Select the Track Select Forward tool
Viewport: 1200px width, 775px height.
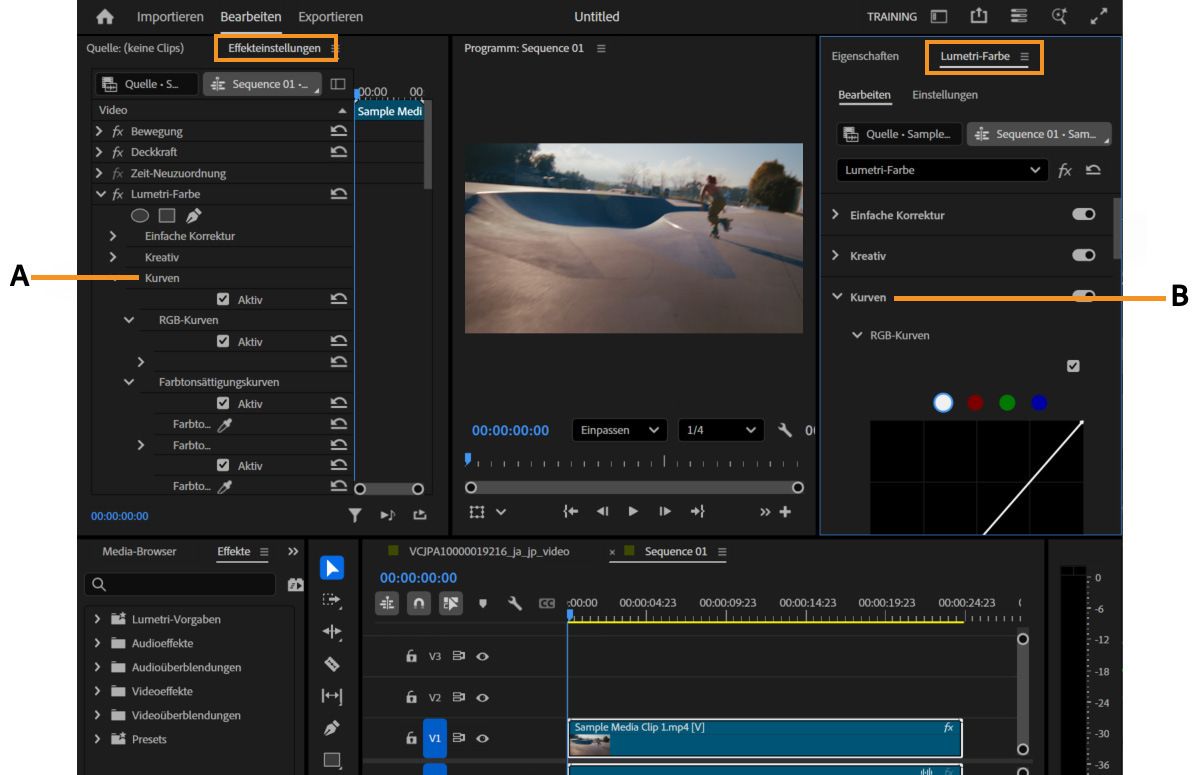[x=332, y=600]
